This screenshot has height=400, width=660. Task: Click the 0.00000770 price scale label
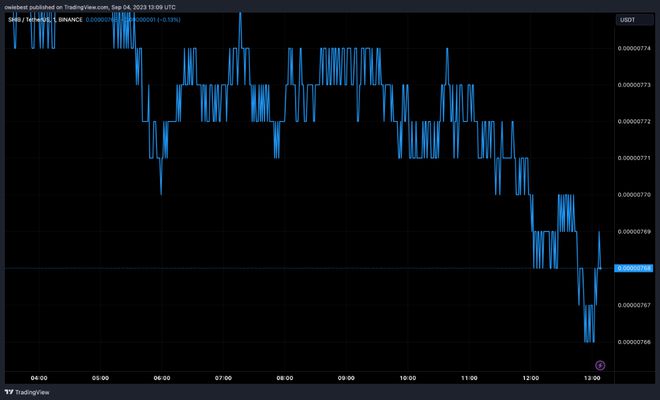[x=635, y=195]
